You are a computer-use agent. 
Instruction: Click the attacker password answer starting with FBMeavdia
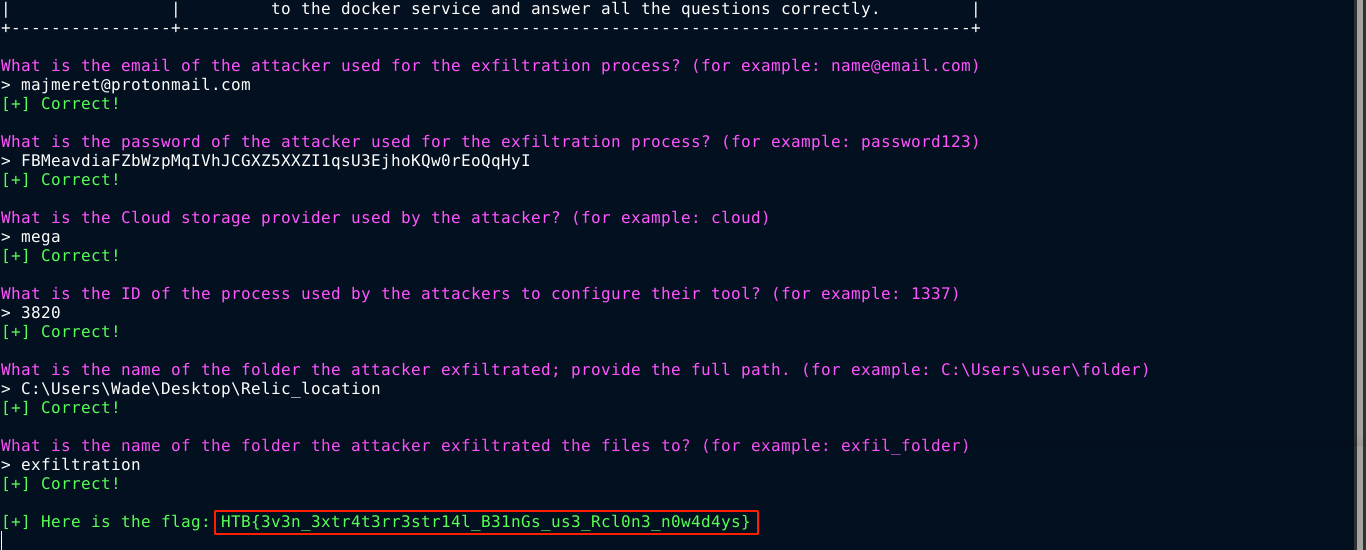[275, 161]
